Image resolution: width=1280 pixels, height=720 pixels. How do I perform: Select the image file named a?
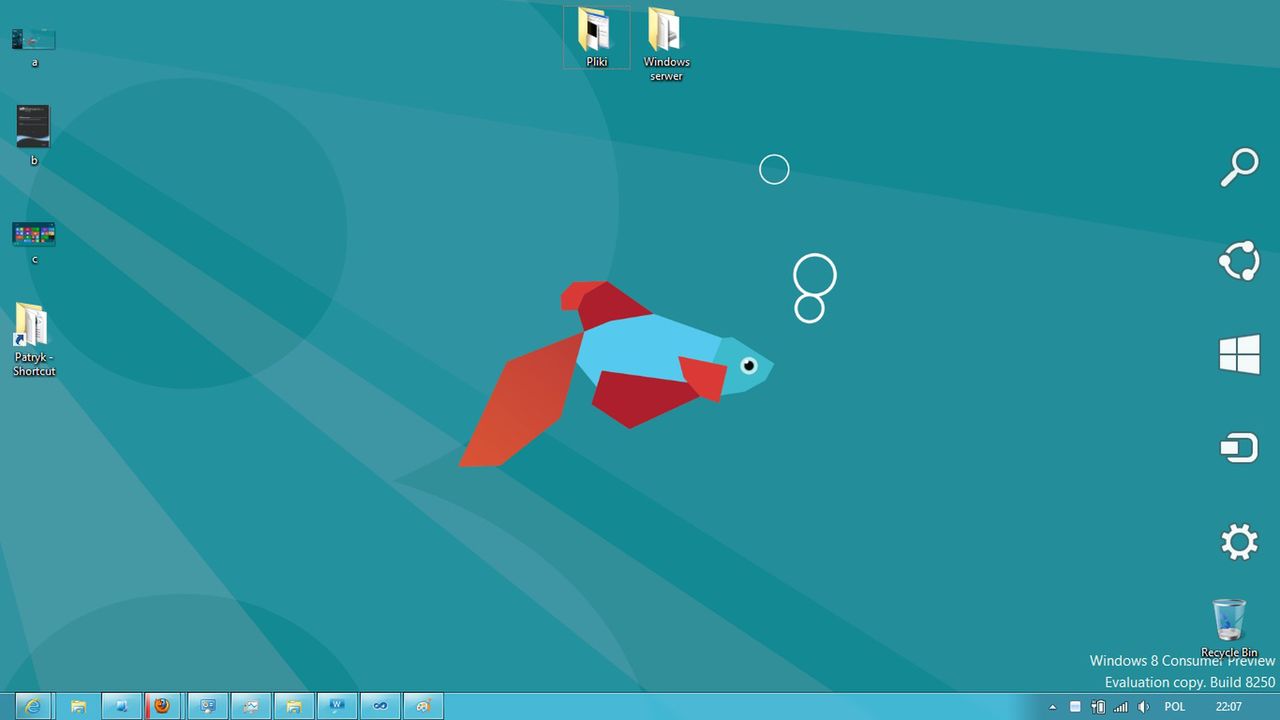coord(34,47)
